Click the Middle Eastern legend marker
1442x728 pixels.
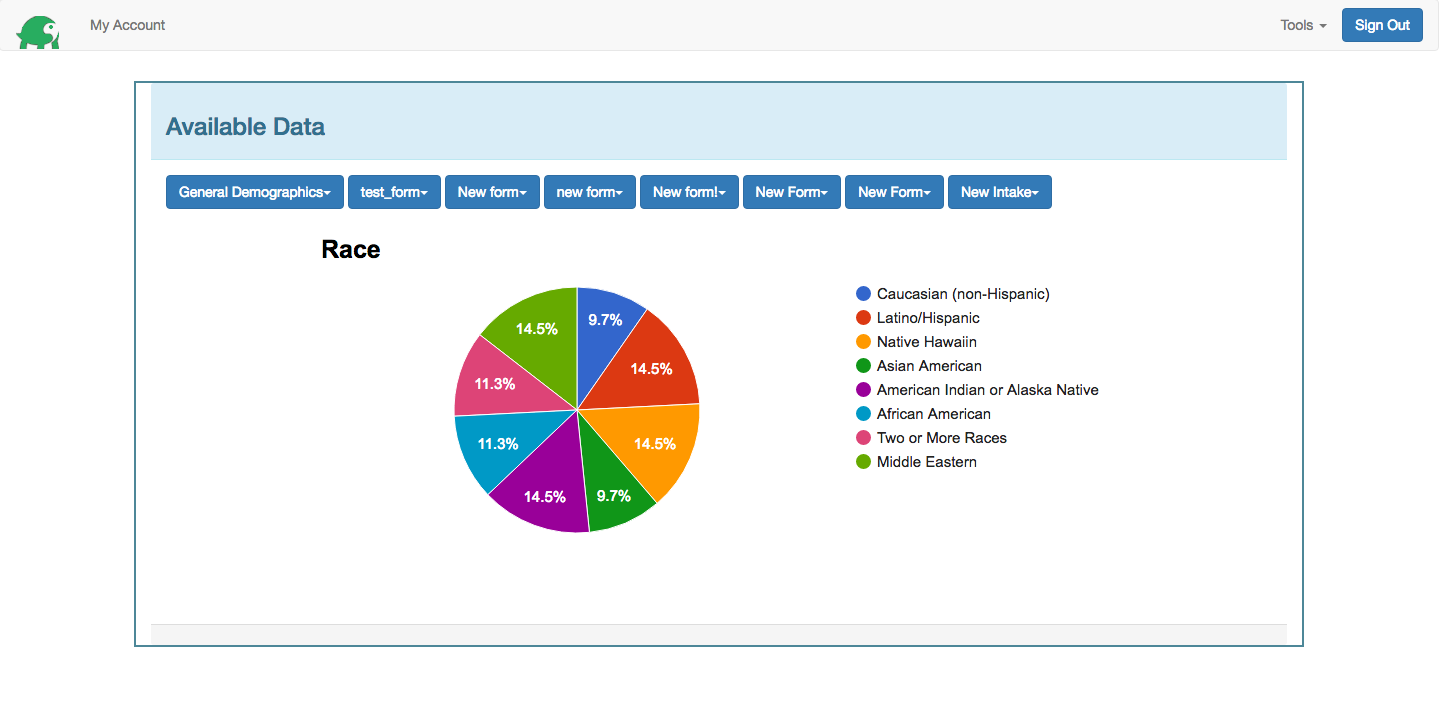coord(863,461)
